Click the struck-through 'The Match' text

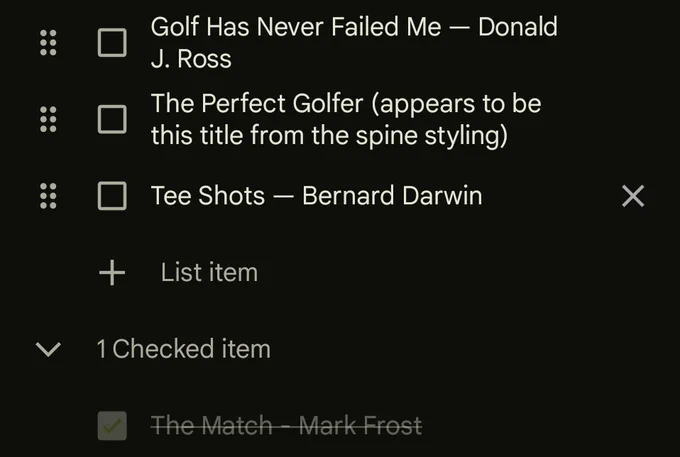212,425
